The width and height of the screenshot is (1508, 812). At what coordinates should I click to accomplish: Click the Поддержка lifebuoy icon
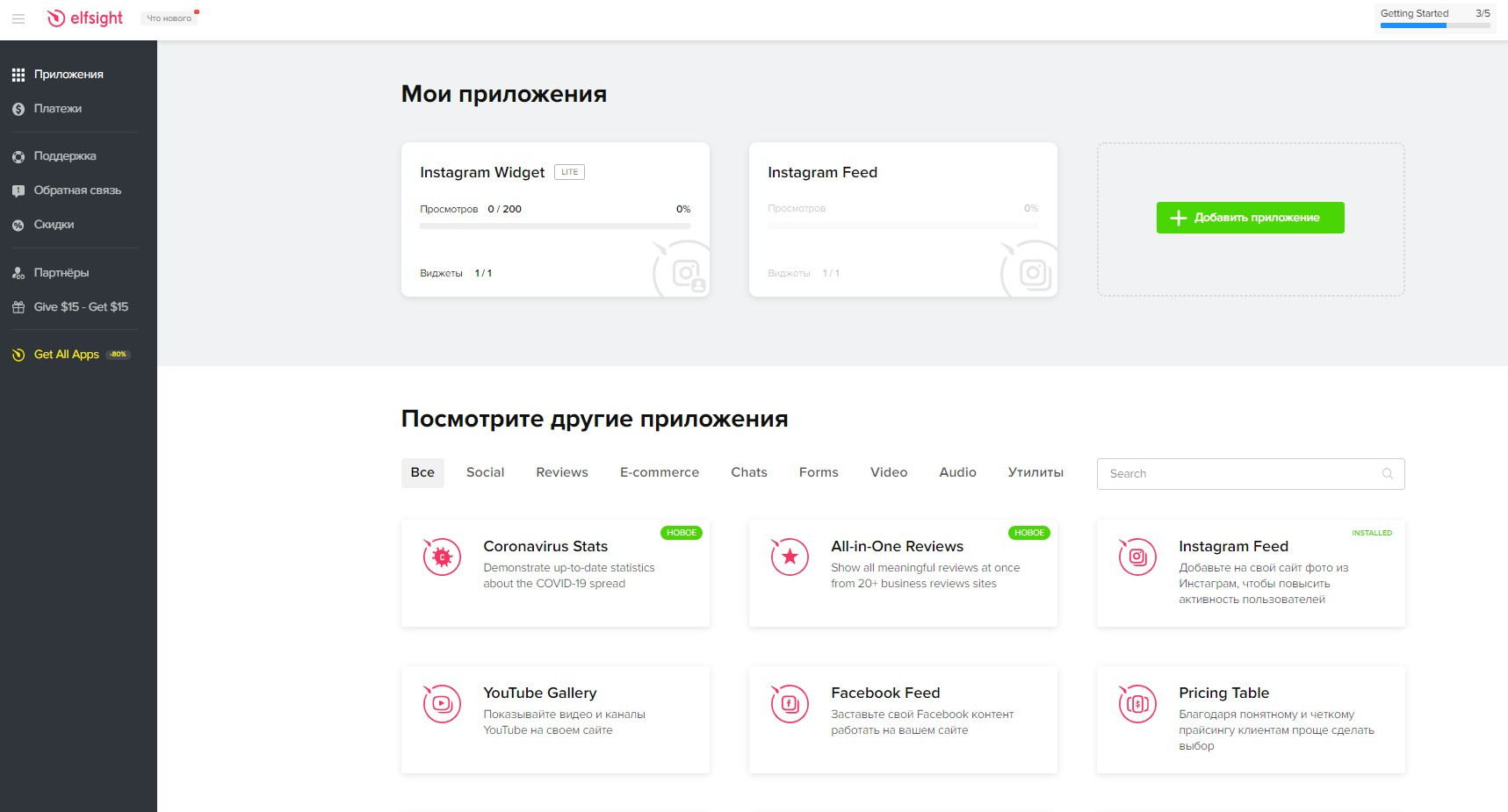point(18,156)
